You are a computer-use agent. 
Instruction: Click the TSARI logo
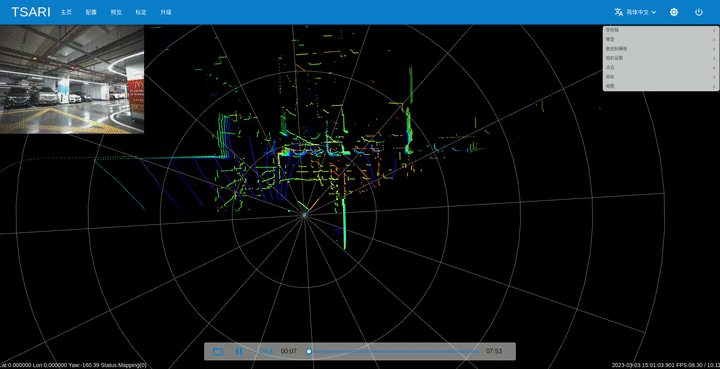pyautogui.click(x=30, y=12)
